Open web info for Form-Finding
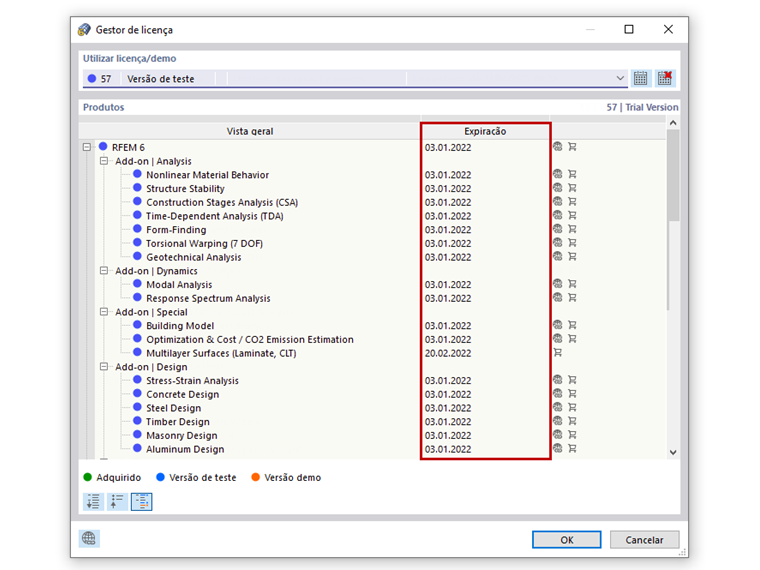The image size is (760, 570). point(558,229)
